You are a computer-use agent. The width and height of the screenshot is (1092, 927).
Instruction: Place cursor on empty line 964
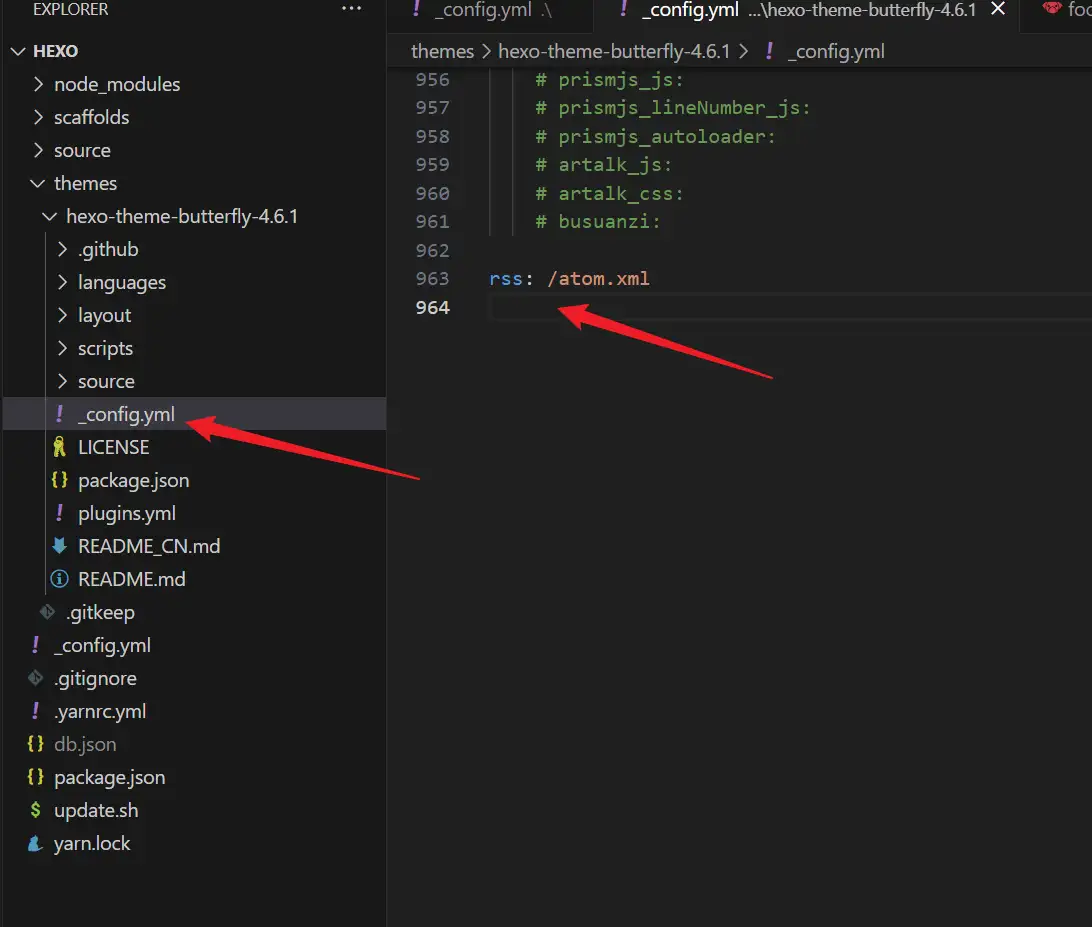point(700,307)
